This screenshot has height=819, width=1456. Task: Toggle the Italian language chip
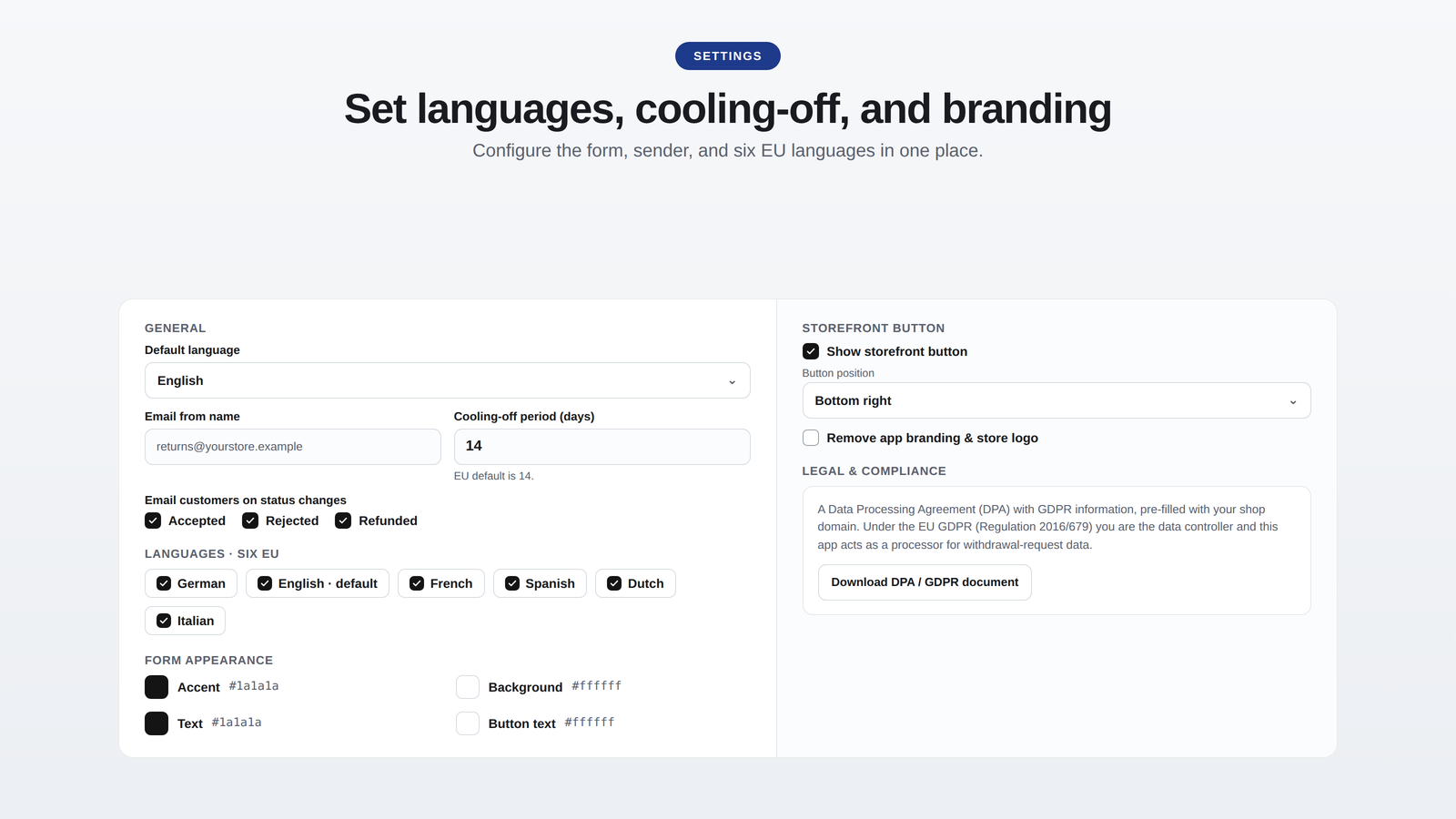click(x=185, y=621)
